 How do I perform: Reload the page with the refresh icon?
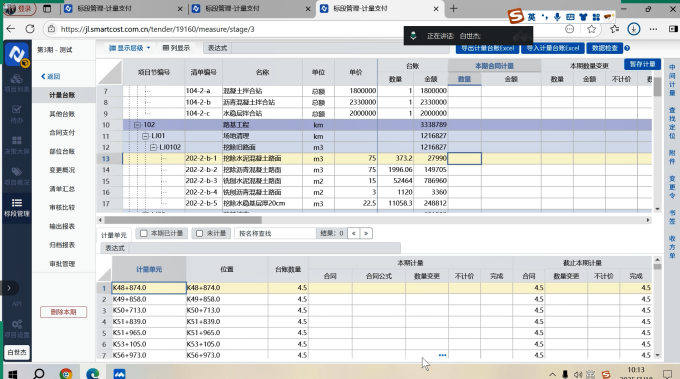click(x=30, y=29)
